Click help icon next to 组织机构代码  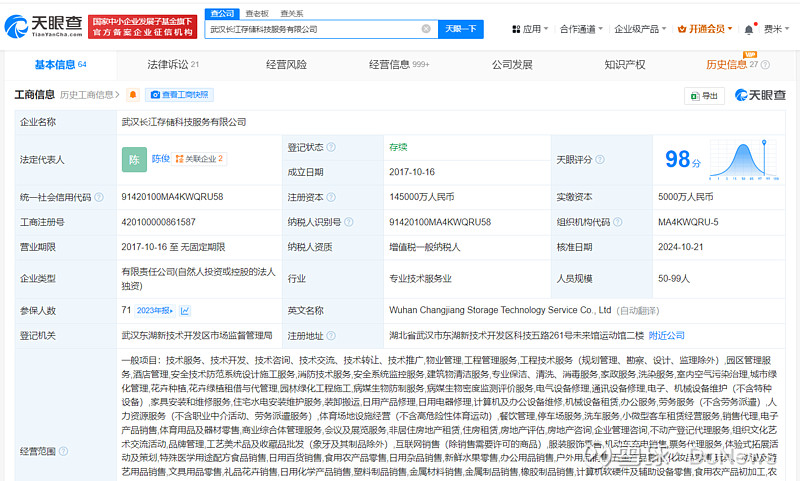point(617,222)
